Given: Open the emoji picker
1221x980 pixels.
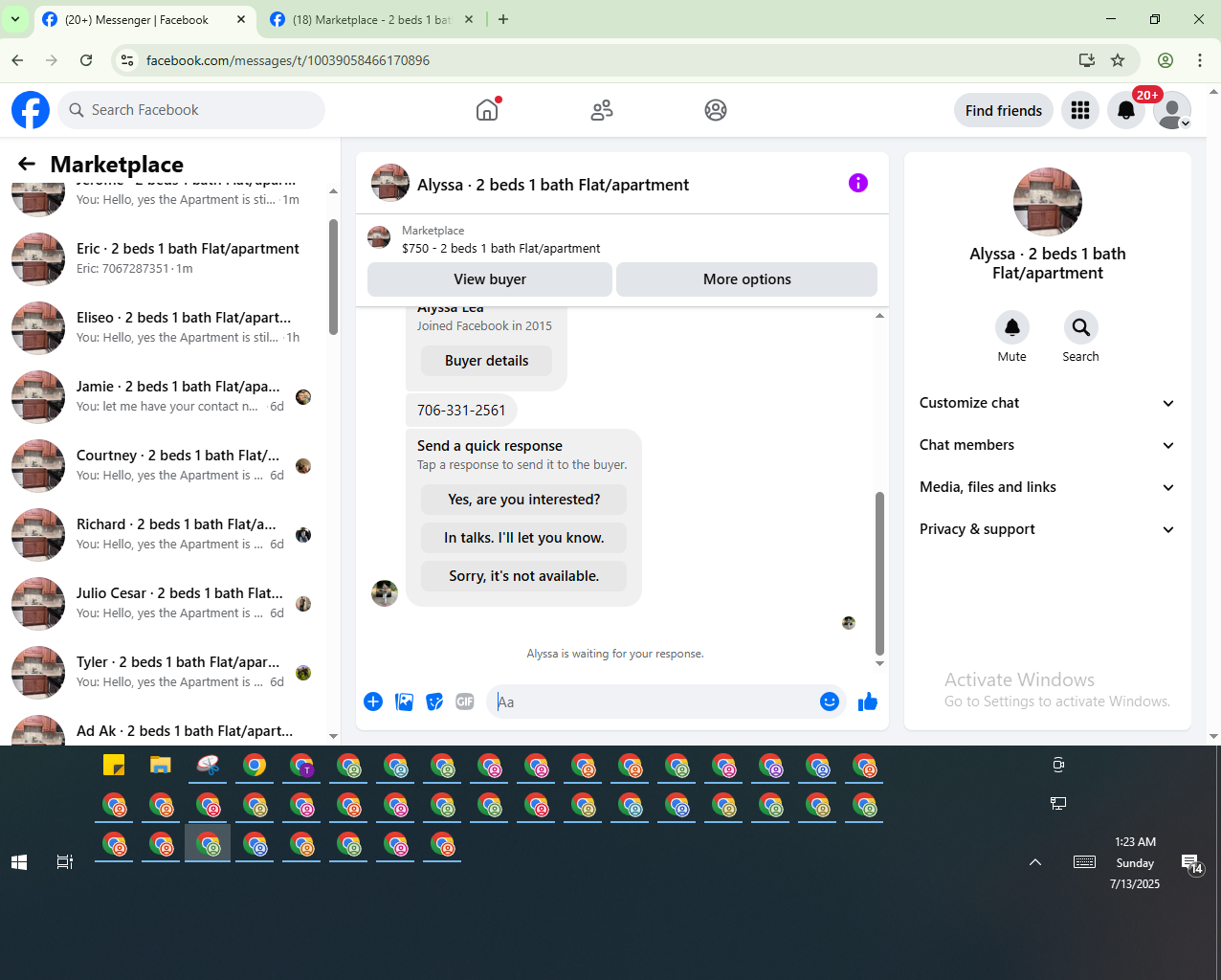Looking at the screenshot, I should pos(830,702).
